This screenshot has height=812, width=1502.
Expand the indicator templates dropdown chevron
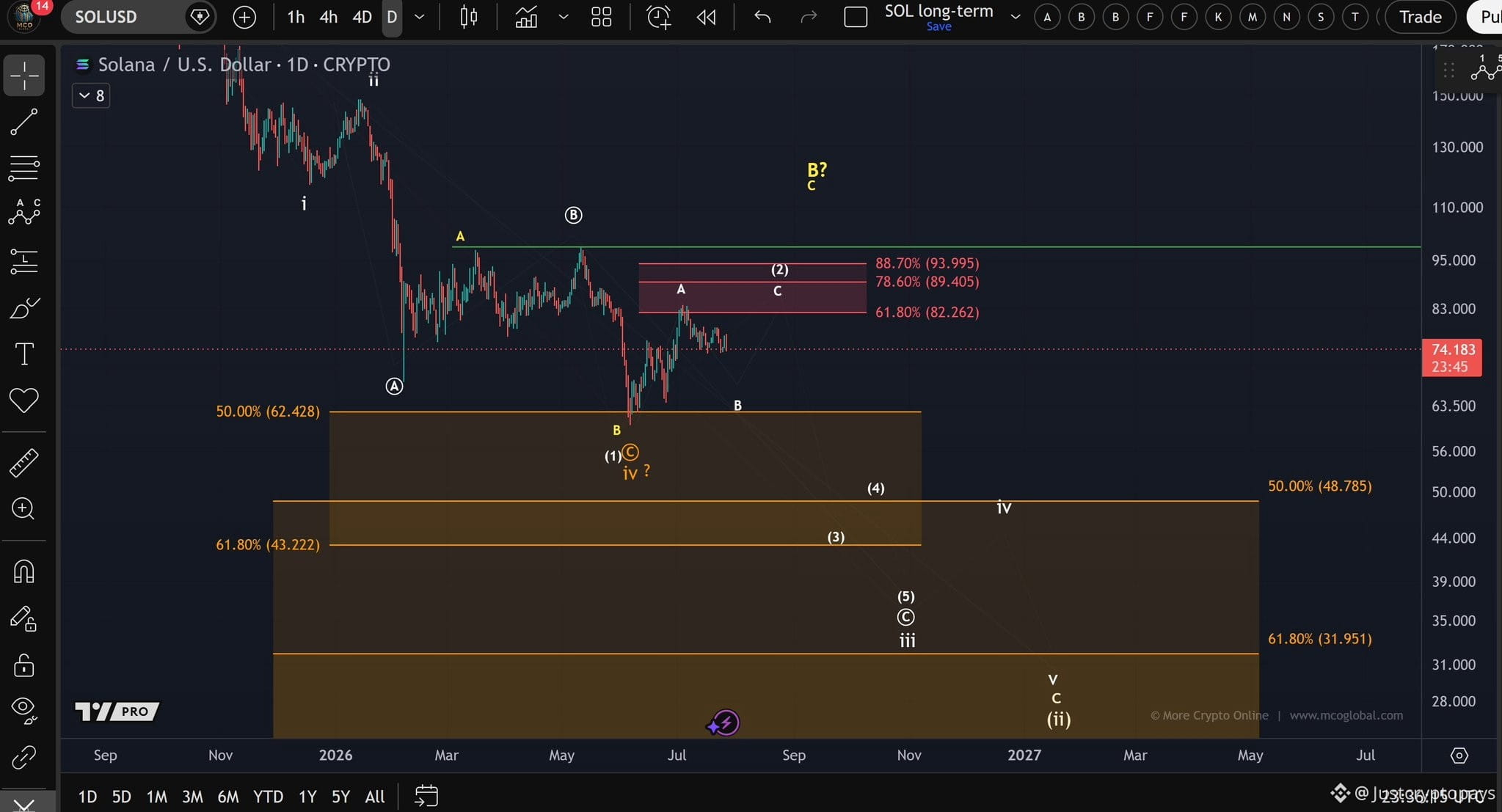tap(564, 17)
